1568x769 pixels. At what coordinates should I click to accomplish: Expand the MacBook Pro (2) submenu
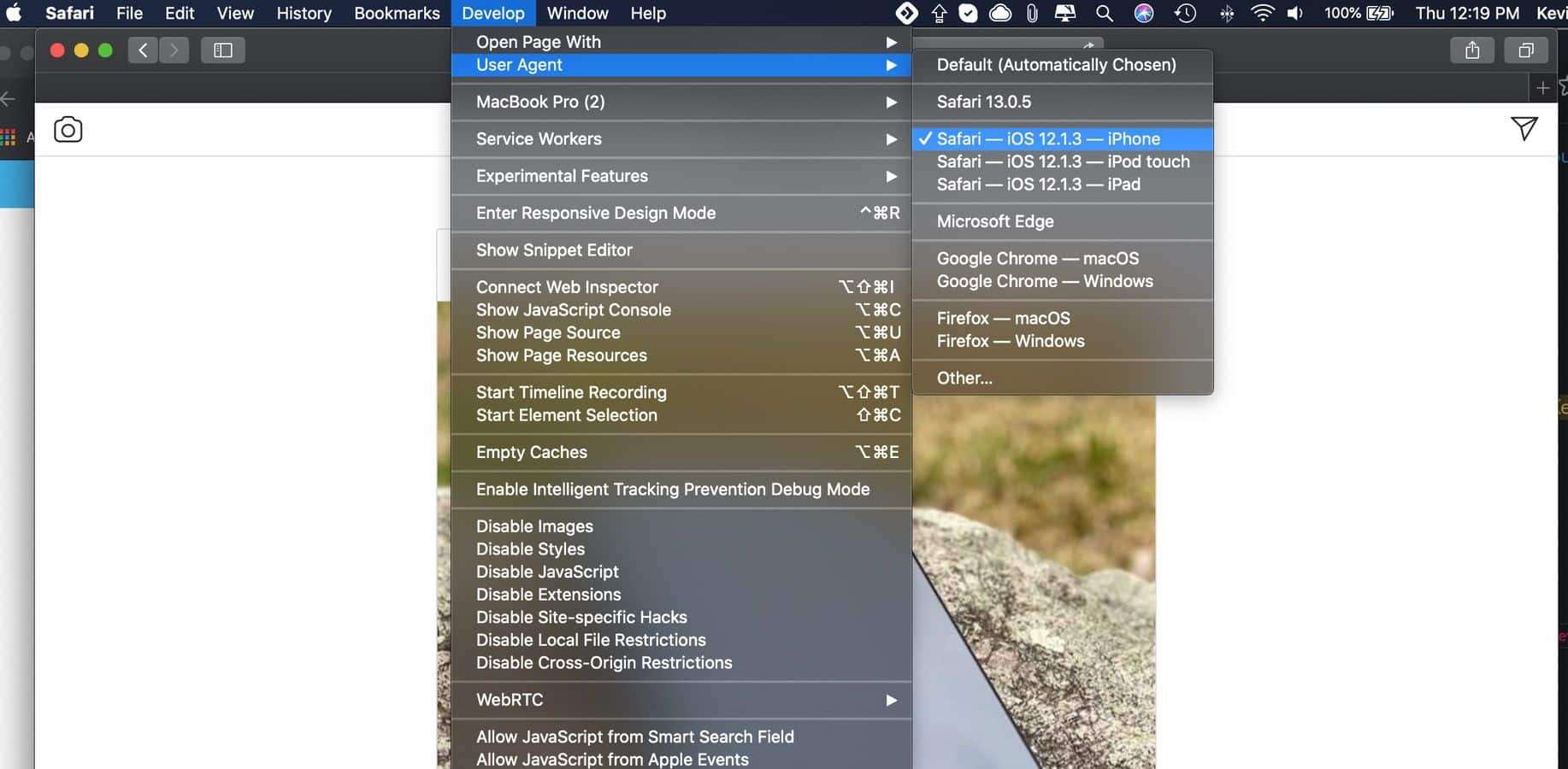coord(681,102)
